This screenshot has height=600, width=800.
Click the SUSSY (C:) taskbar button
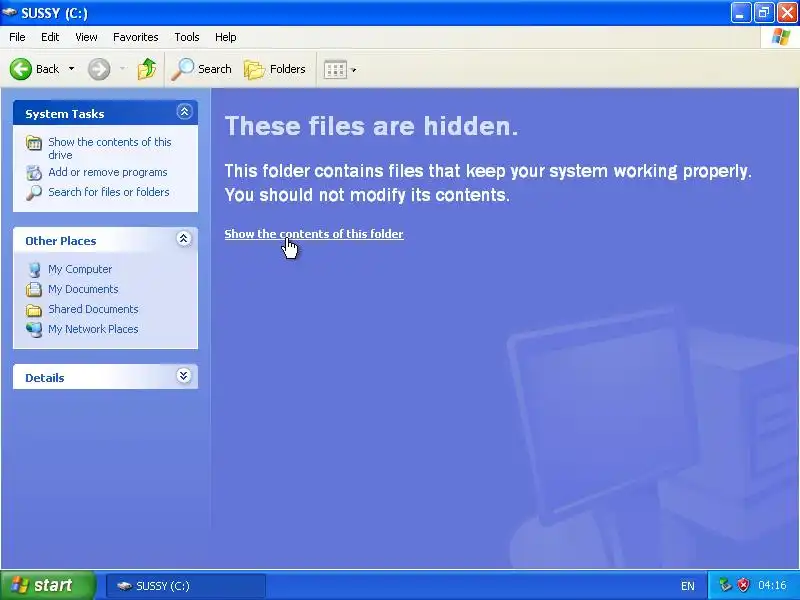click(186, 586)
